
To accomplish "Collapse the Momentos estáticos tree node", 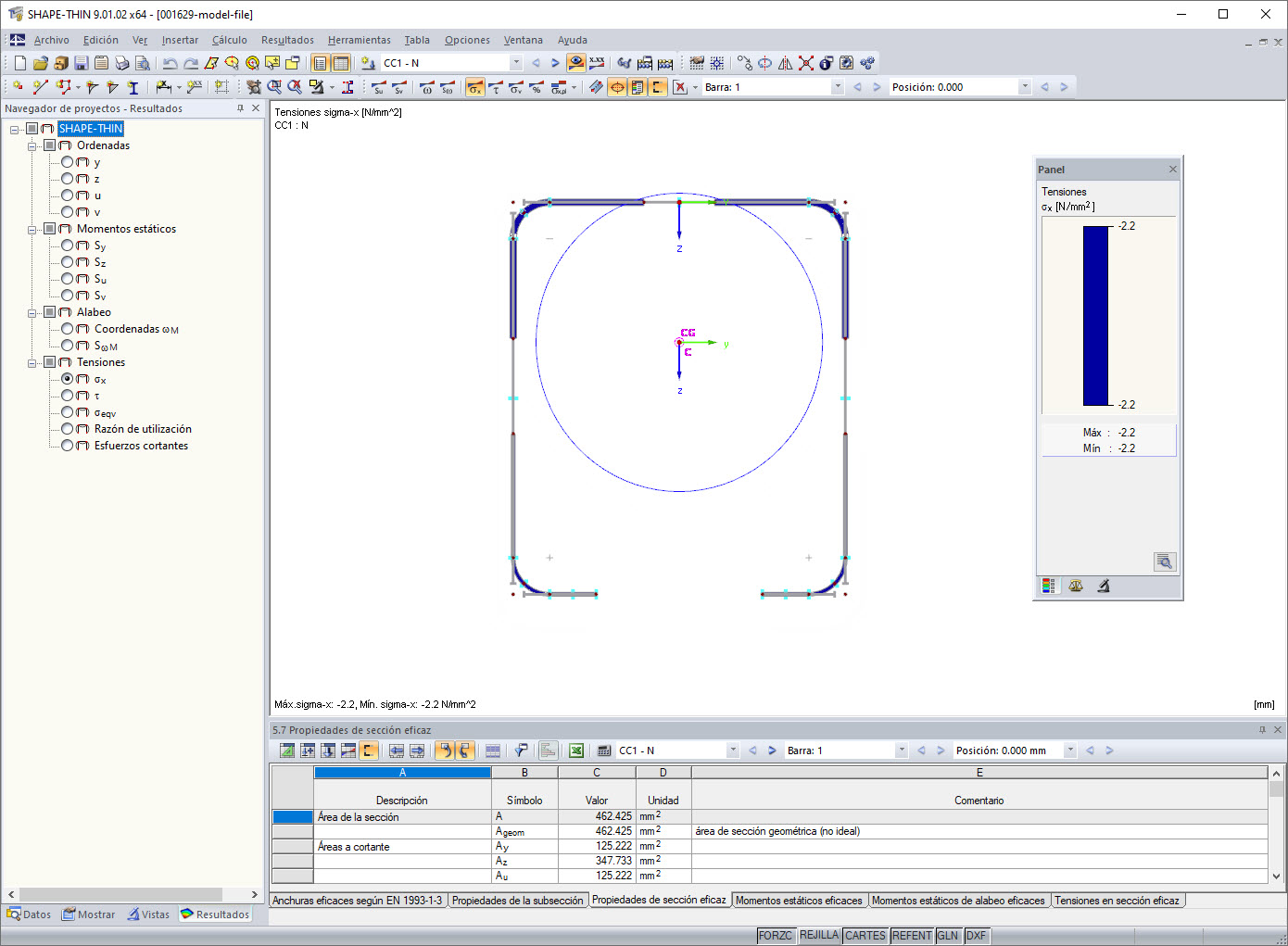I will [x=32, y=230].
